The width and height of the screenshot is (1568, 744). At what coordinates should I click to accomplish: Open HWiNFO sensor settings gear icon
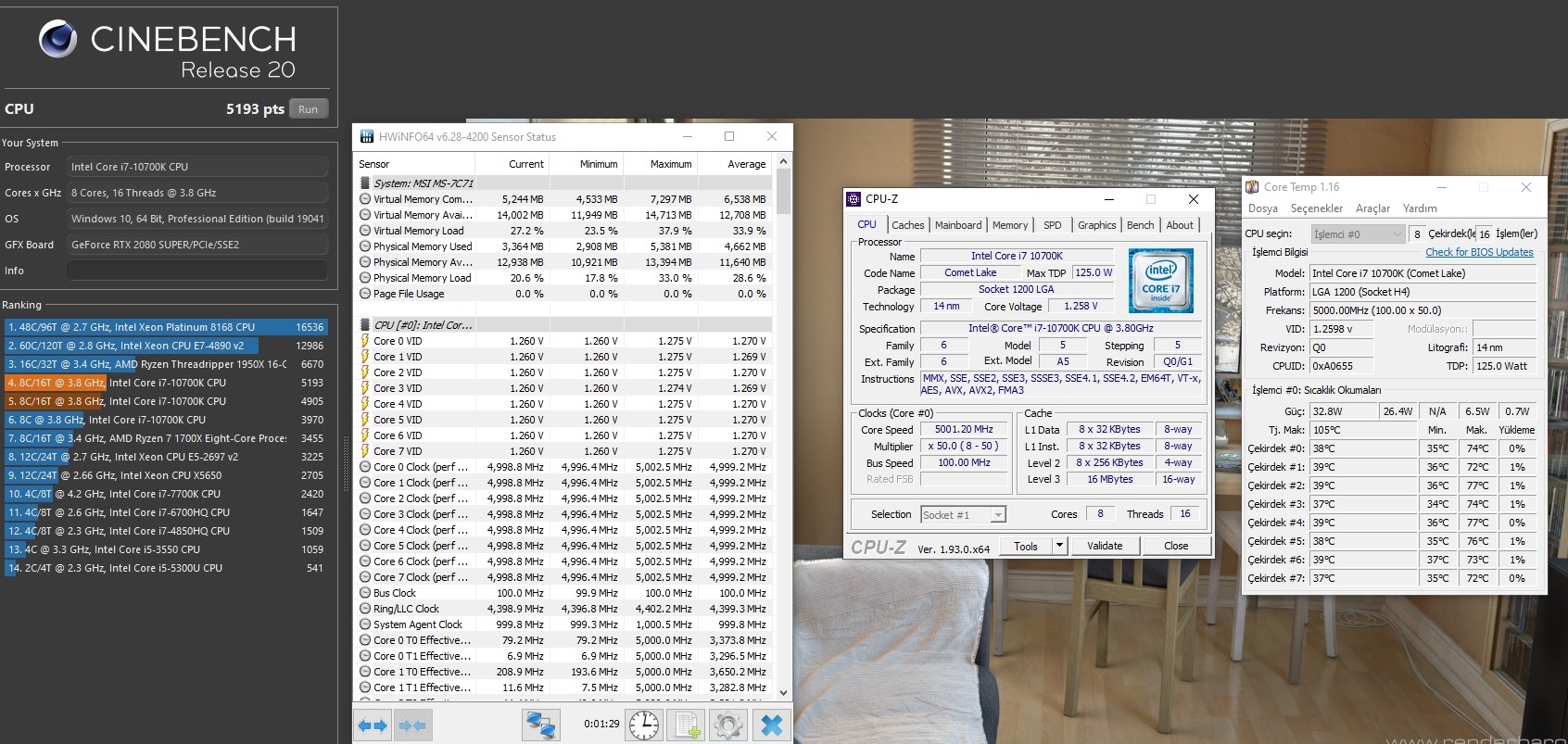pos(728,725)
